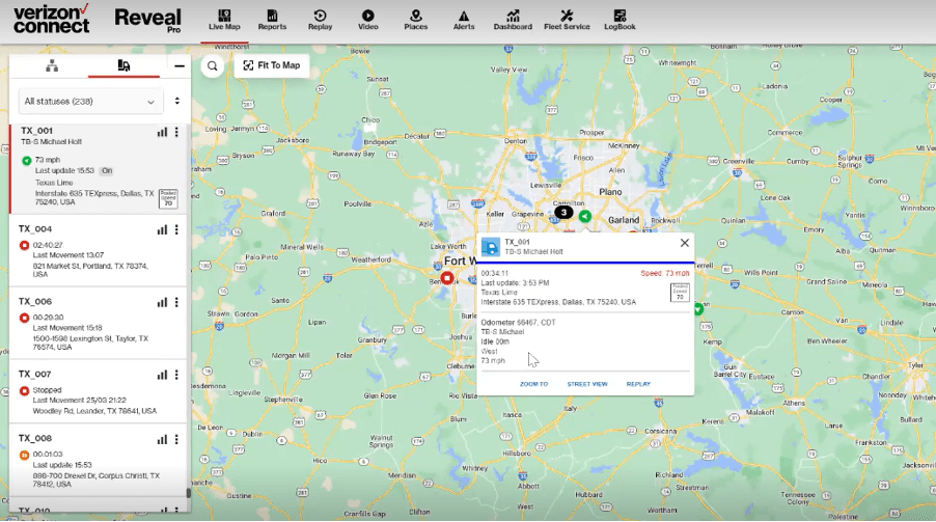This screenshot has width=936, height=522.
Task: Open the Alerts section
Action: pos(464,20)
